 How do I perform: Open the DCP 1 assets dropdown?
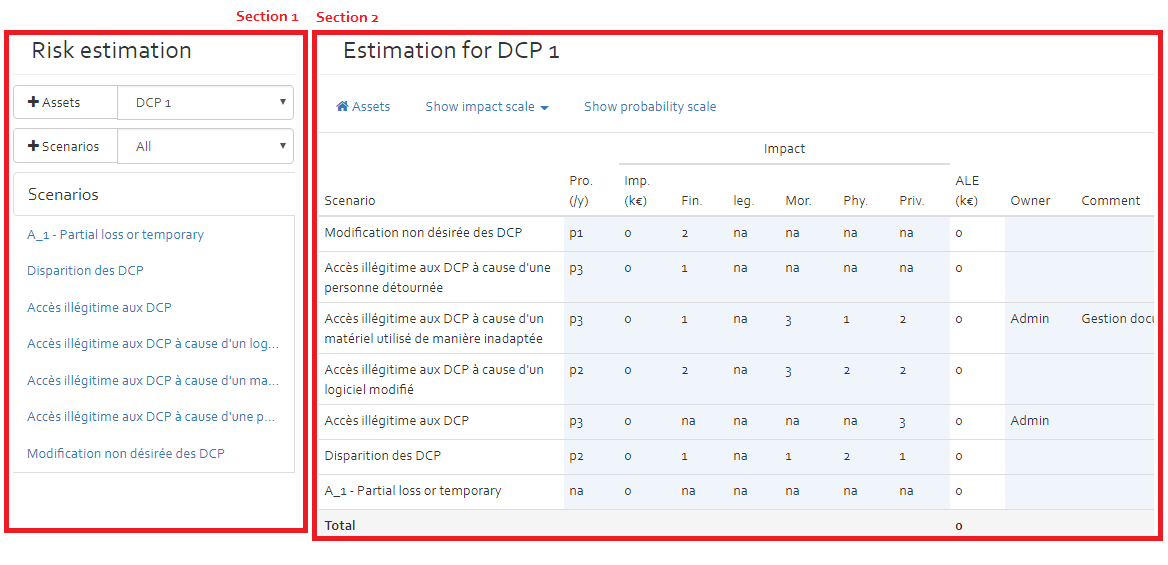tap(206, 103)
